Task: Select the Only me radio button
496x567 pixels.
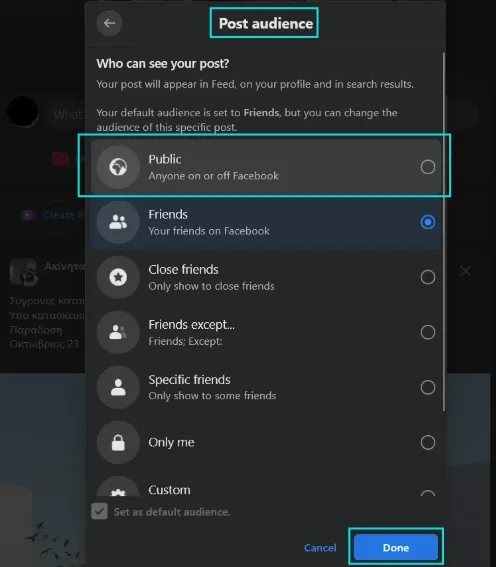Action: coord(428,442)
